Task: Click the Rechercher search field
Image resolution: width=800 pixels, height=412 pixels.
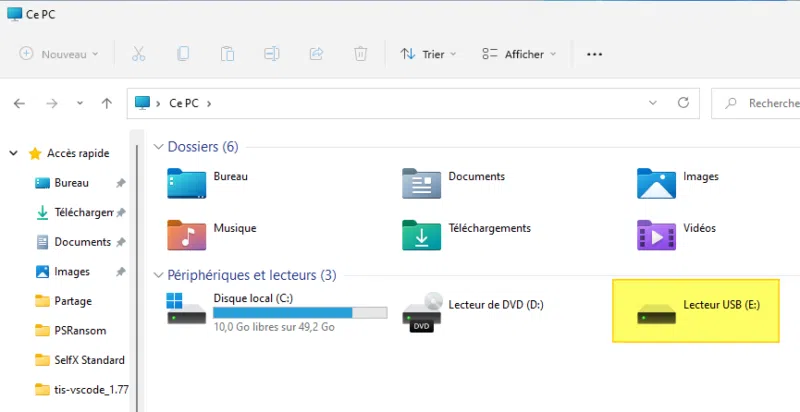Action: 756,104
